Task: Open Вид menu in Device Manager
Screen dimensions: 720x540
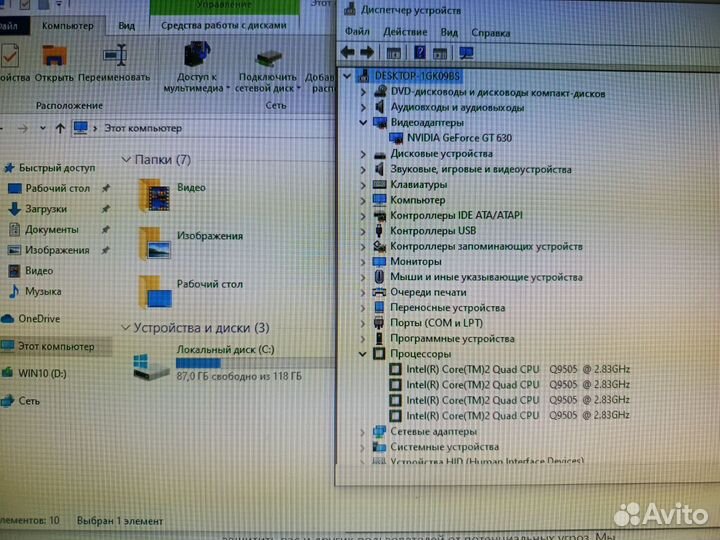Action: tap(449, 33)
